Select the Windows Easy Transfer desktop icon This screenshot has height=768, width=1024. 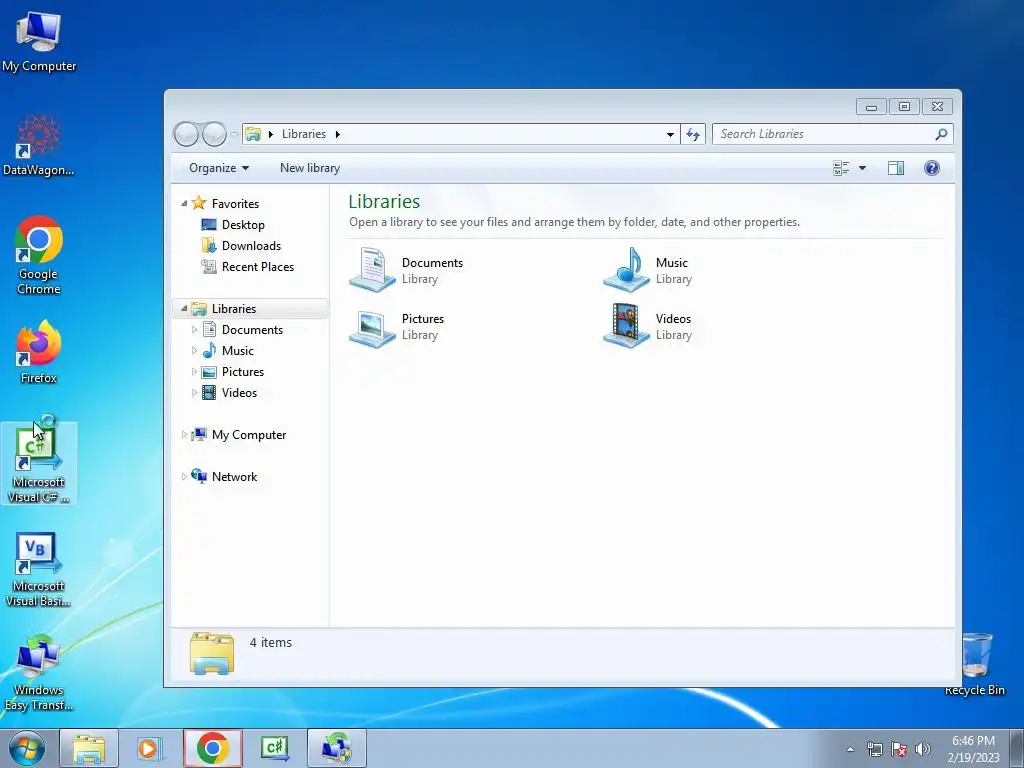pyautogui.click(x=39, y=673)
